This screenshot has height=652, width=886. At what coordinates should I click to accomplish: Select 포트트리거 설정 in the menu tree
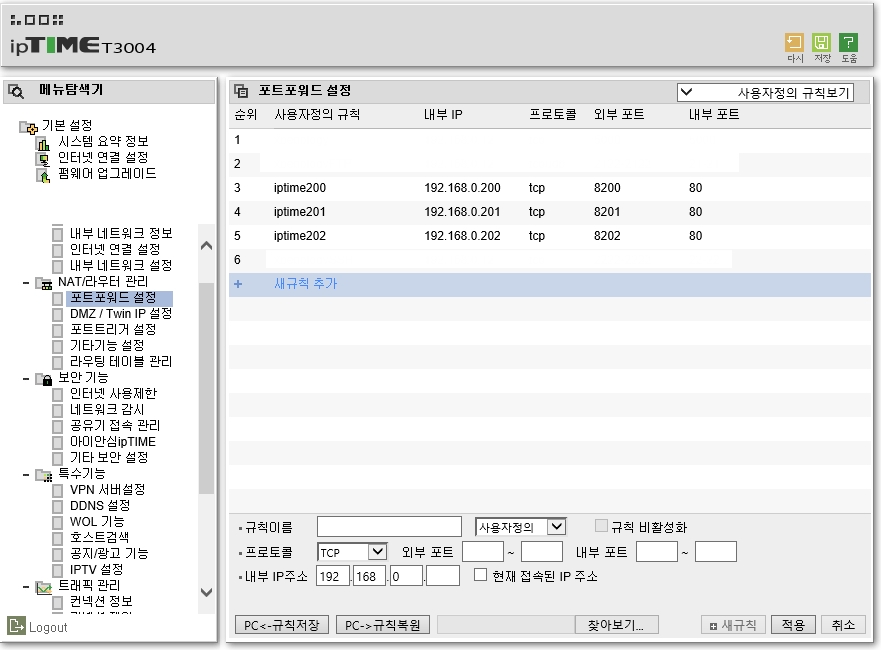tap(113, 330)
